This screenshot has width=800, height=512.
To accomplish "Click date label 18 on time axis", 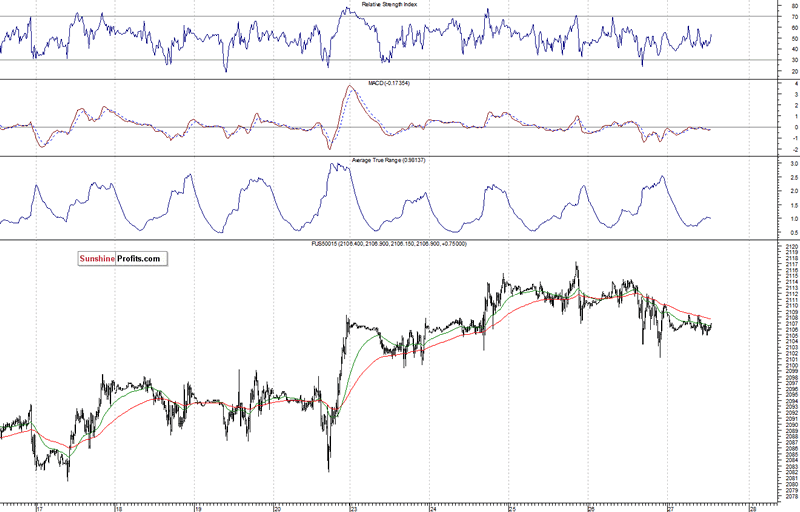I will pyautogui.click(x=118, y=508).
